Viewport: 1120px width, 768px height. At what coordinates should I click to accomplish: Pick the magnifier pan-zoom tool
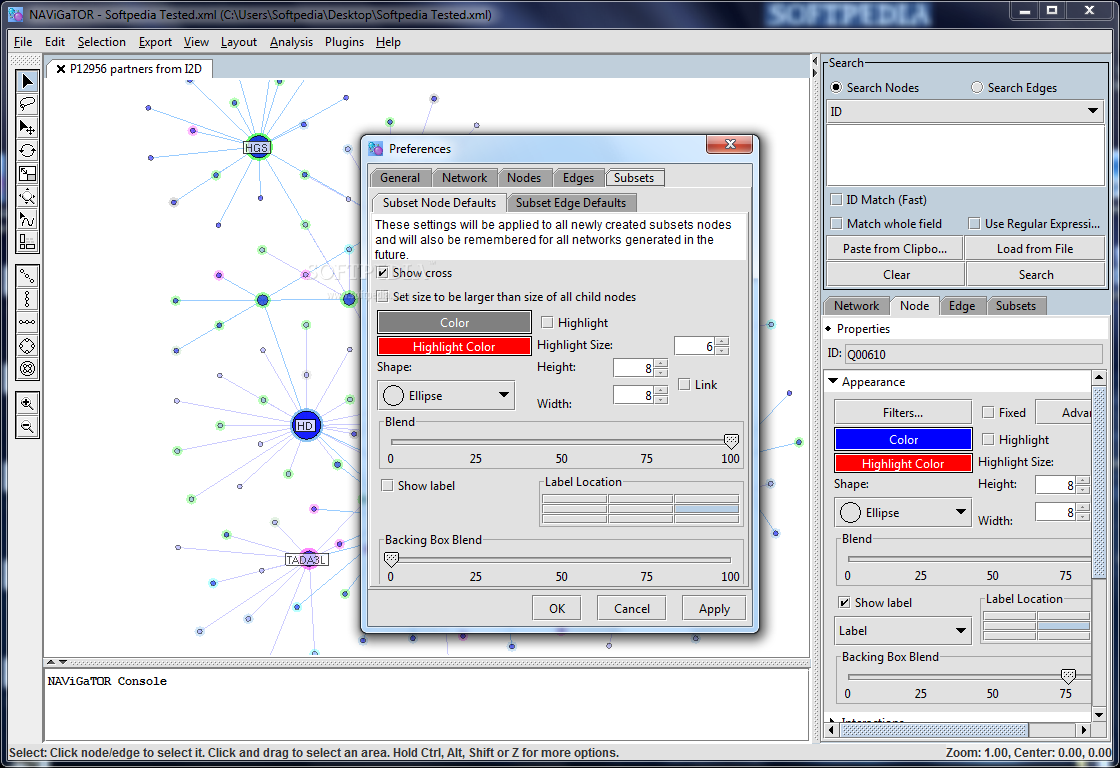click(x=27, y=196)
